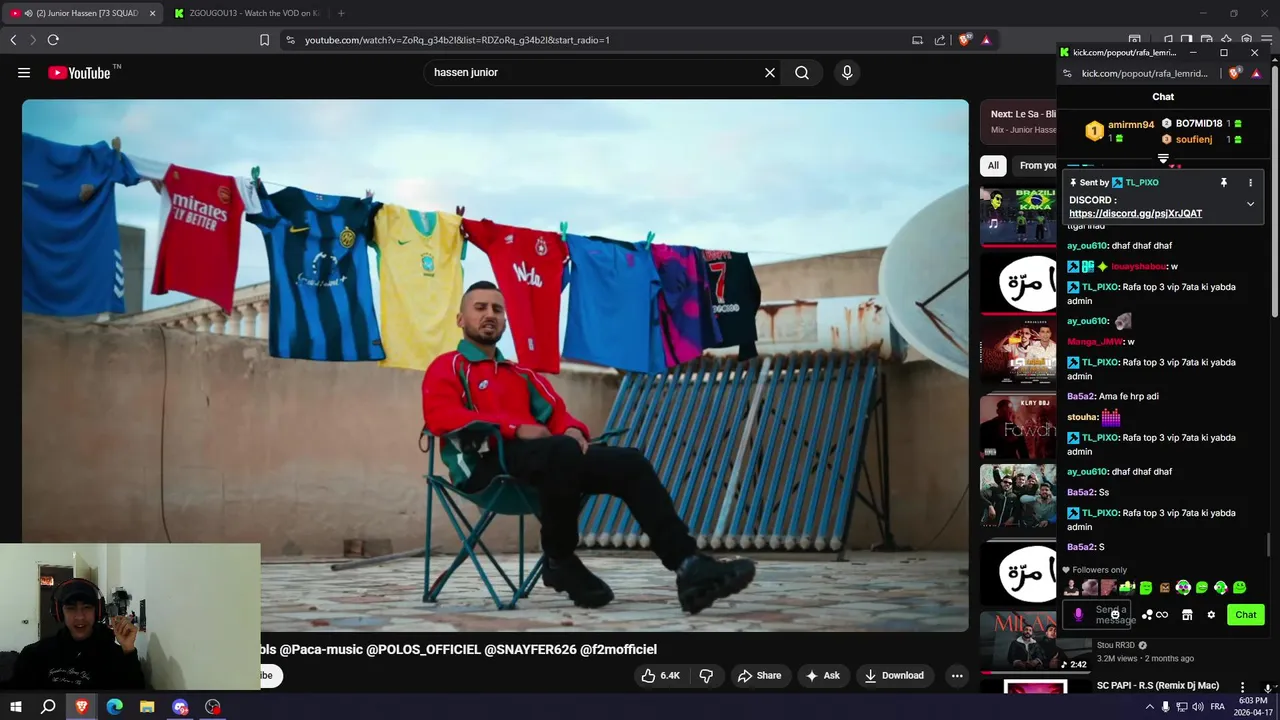Viewport: 1280px width, 720px height.
Task: Open the Brazil Kaka video thumbnail
Action: click(x=1018, y=216)
